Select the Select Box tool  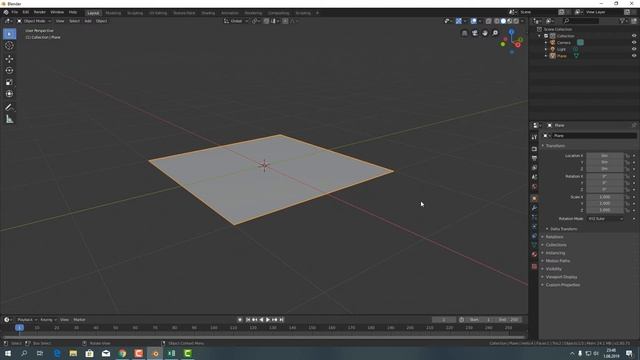tap(9, 34)
